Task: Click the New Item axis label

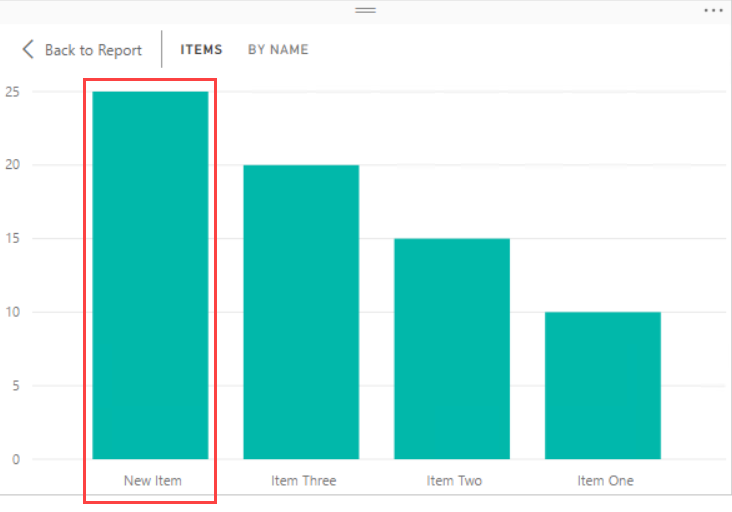Action: pyautogui.click(x=153, y=481)
